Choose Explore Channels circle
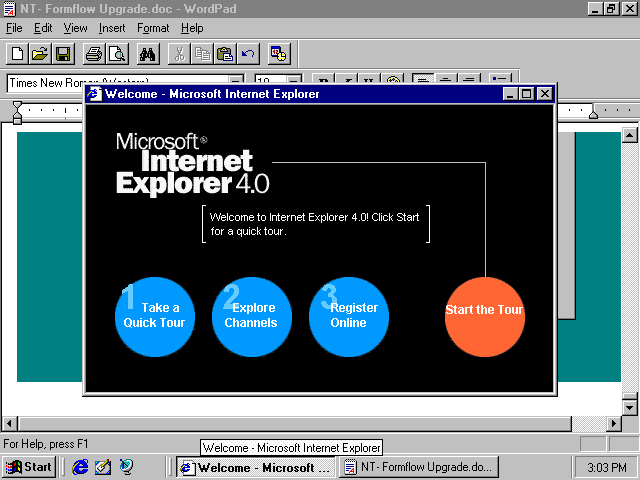 point(251,316)
